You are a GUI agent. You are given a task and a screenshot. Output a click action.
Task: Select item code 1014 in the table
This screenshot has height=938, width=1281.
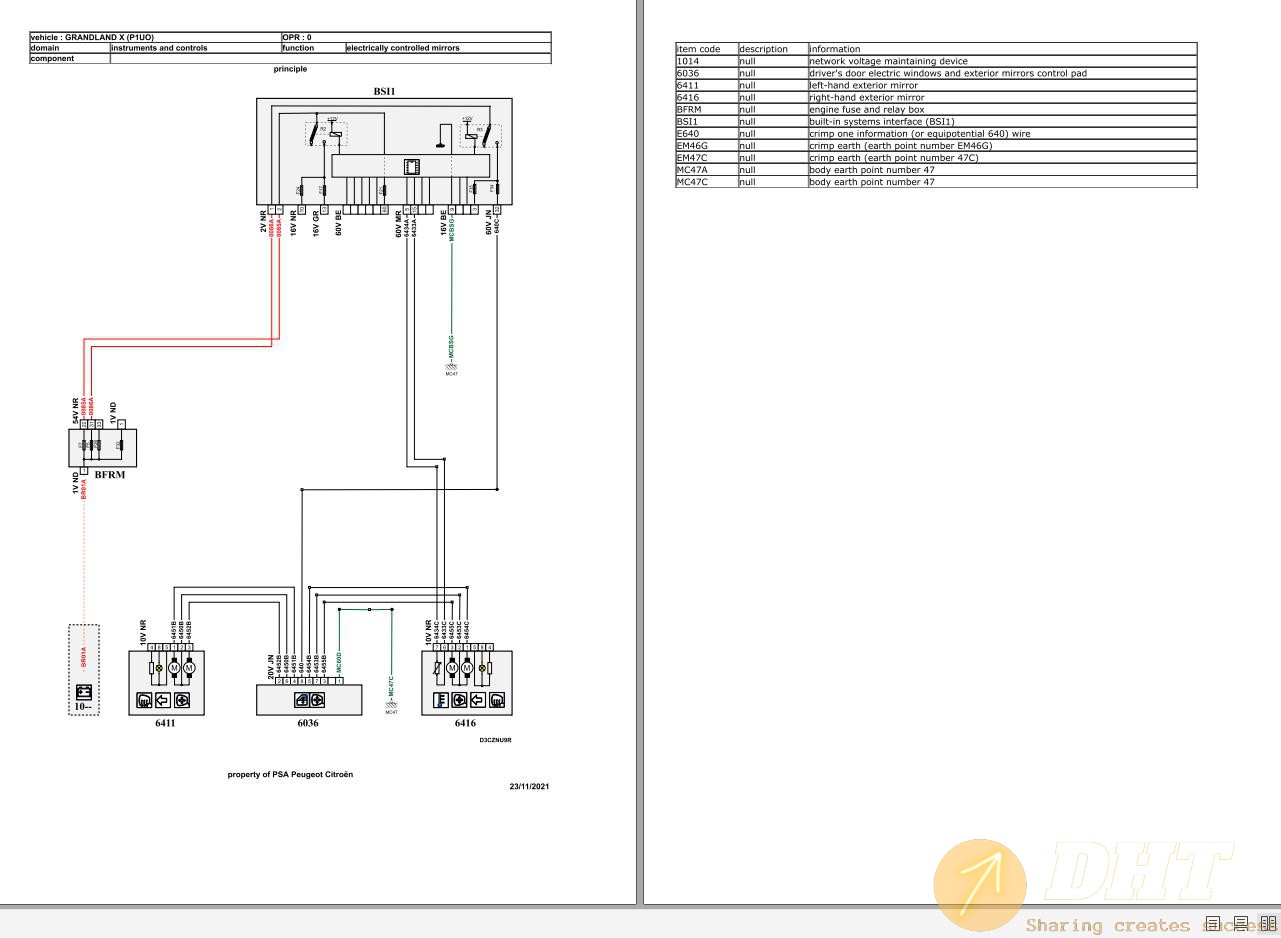(x=706, y=61)
